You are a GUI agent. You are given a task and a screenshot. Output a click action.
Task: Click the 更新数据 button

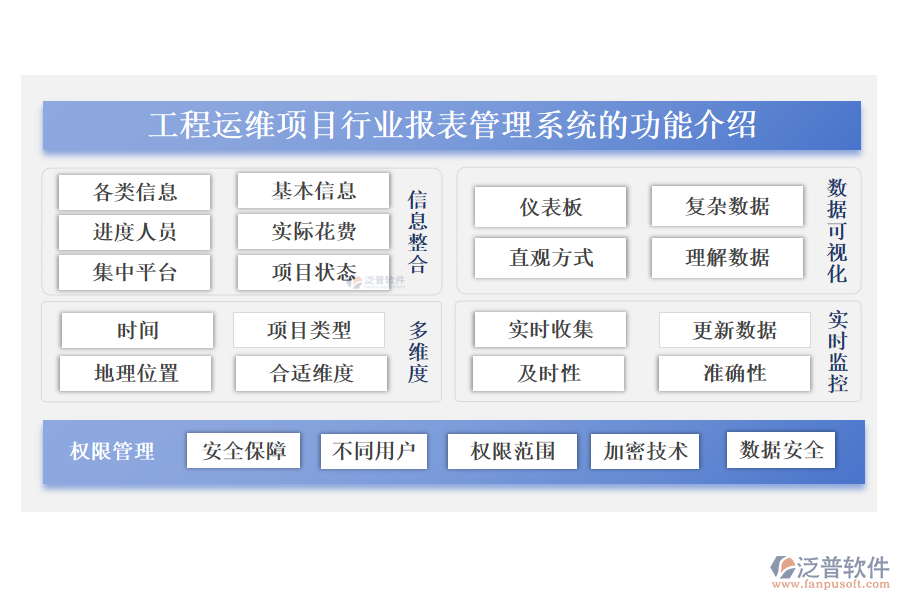point(735,330)
